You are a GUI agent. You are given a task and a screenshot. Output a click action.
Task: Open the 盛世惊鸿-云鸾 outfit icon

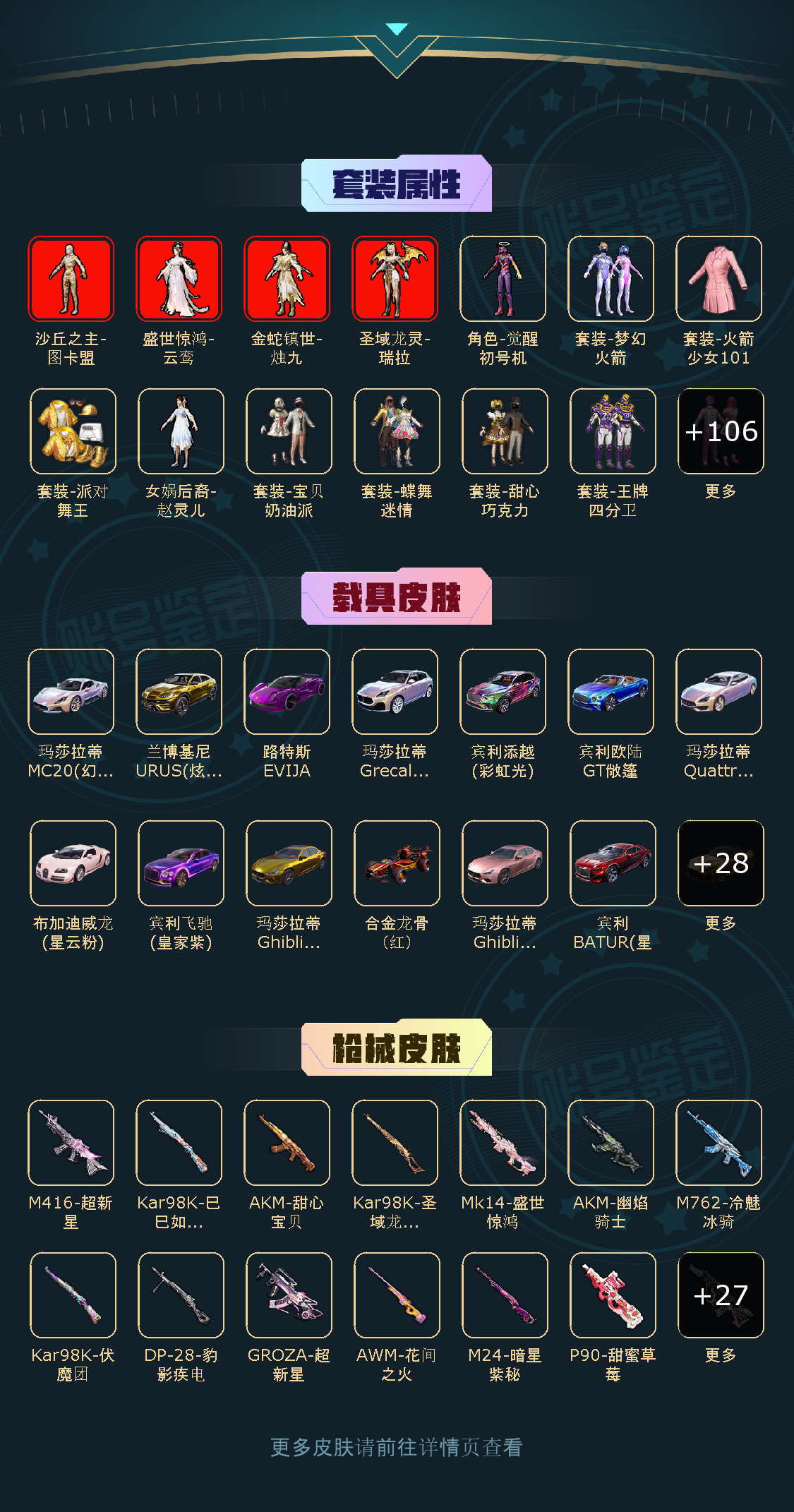click(x=179, y=279)
